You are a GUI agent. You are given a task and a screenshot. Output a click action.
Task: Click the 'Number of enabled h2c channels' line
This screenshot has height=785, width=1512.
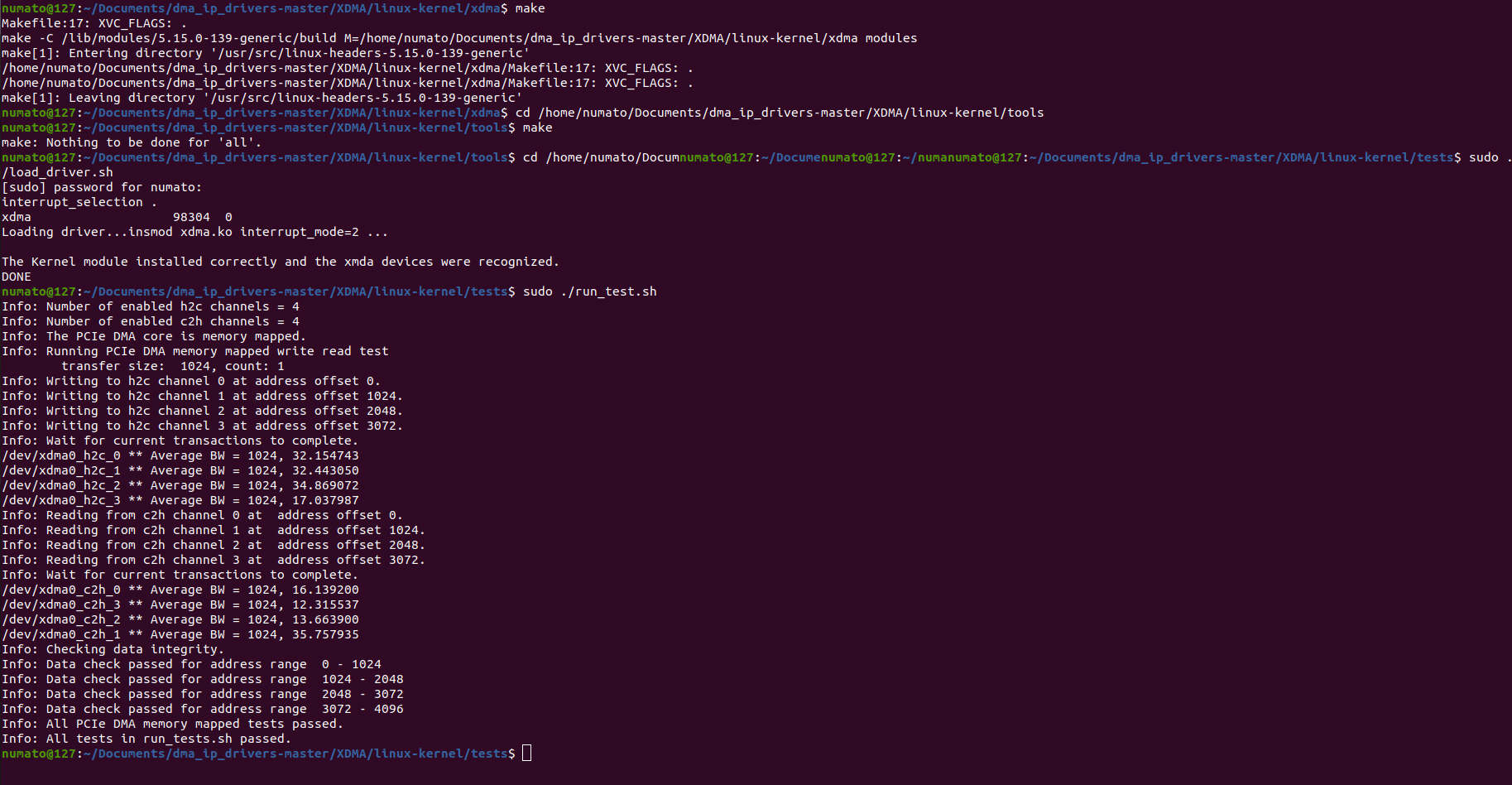pyautogui.click(x=151, y=306)
